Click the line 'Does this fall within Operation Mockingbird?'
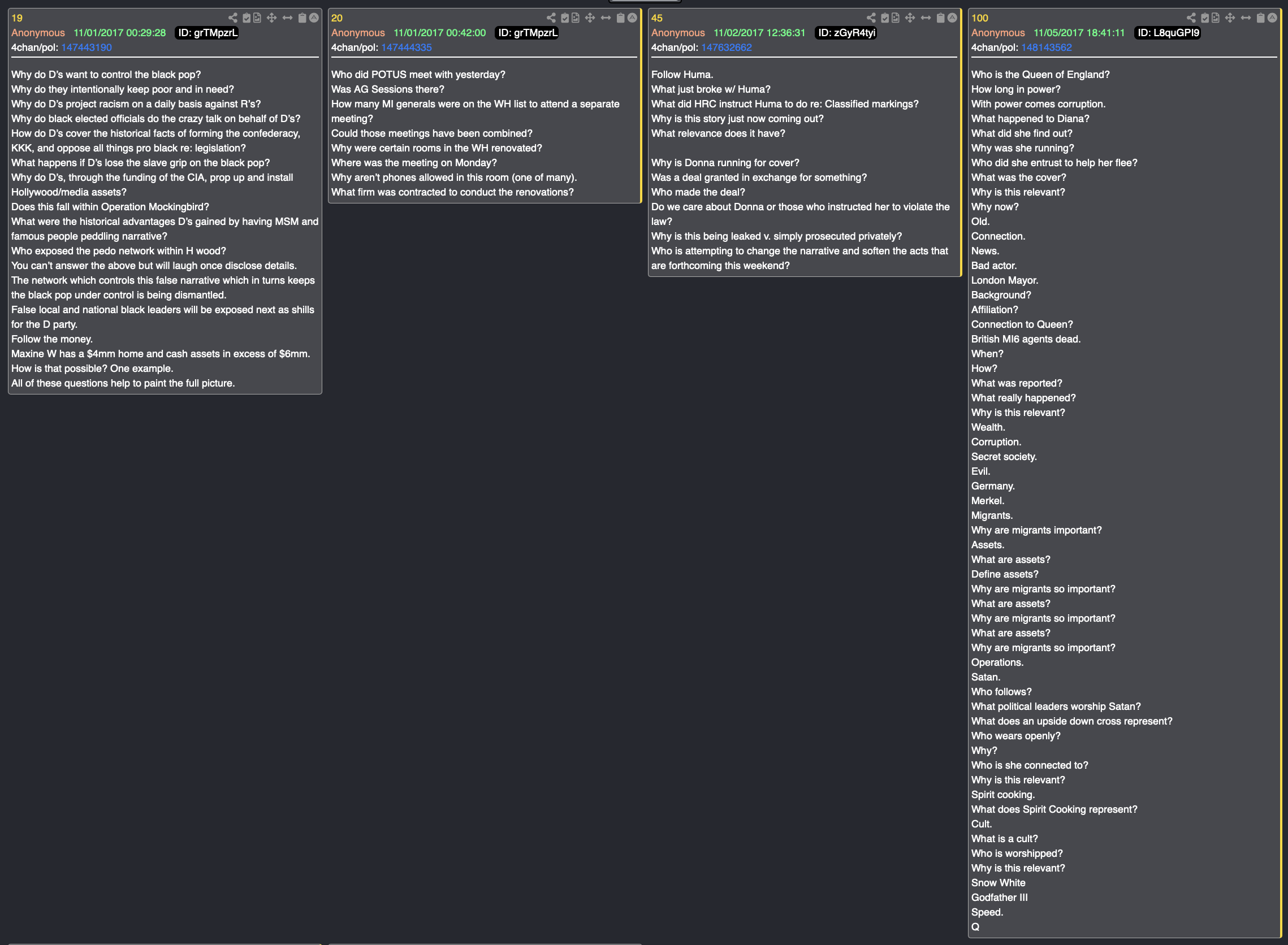This screenshot has width=1288, height=945. click(x=110, y=206)
